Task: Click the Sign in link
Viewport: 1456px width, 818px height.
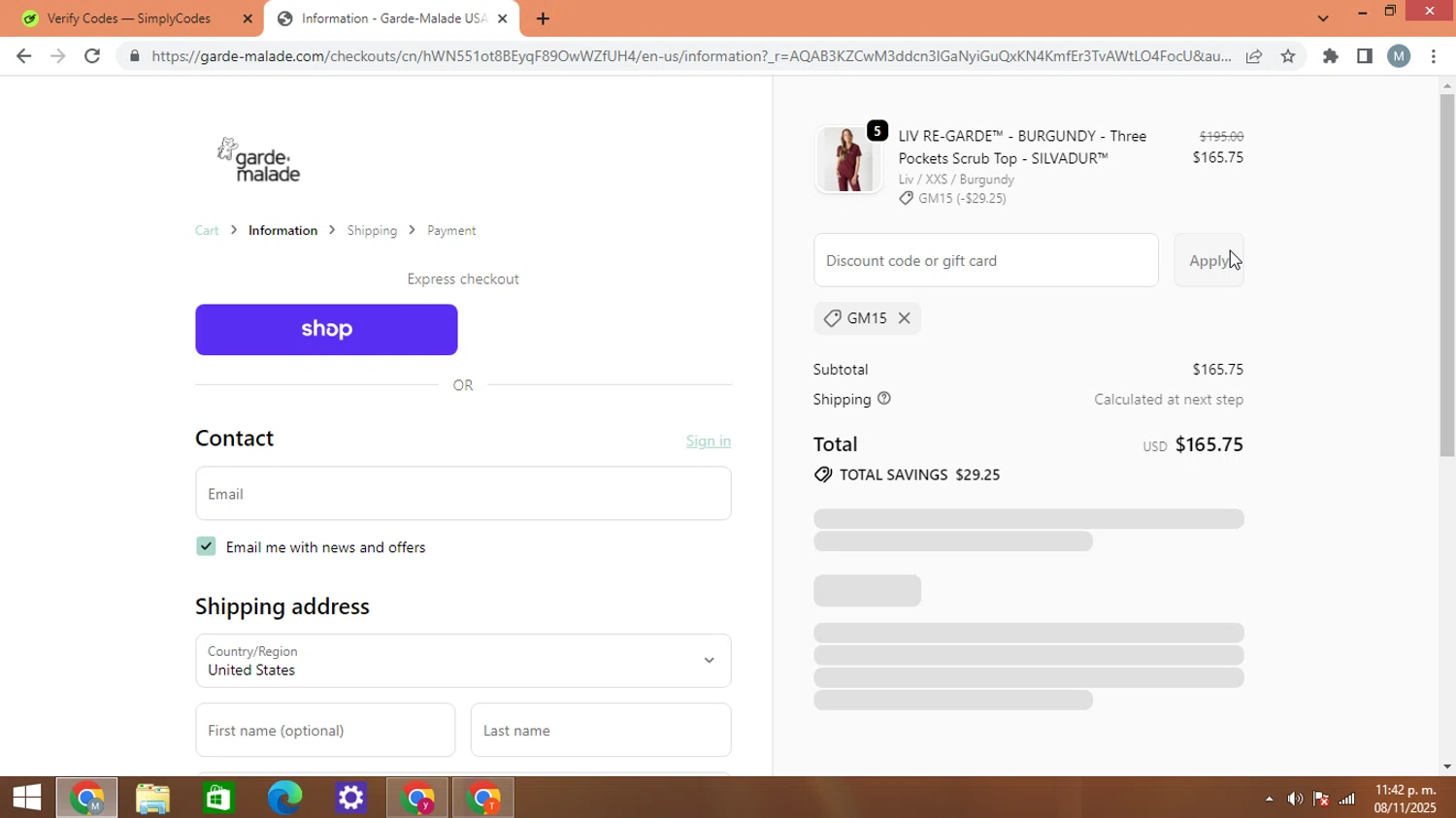Action: 709,441
